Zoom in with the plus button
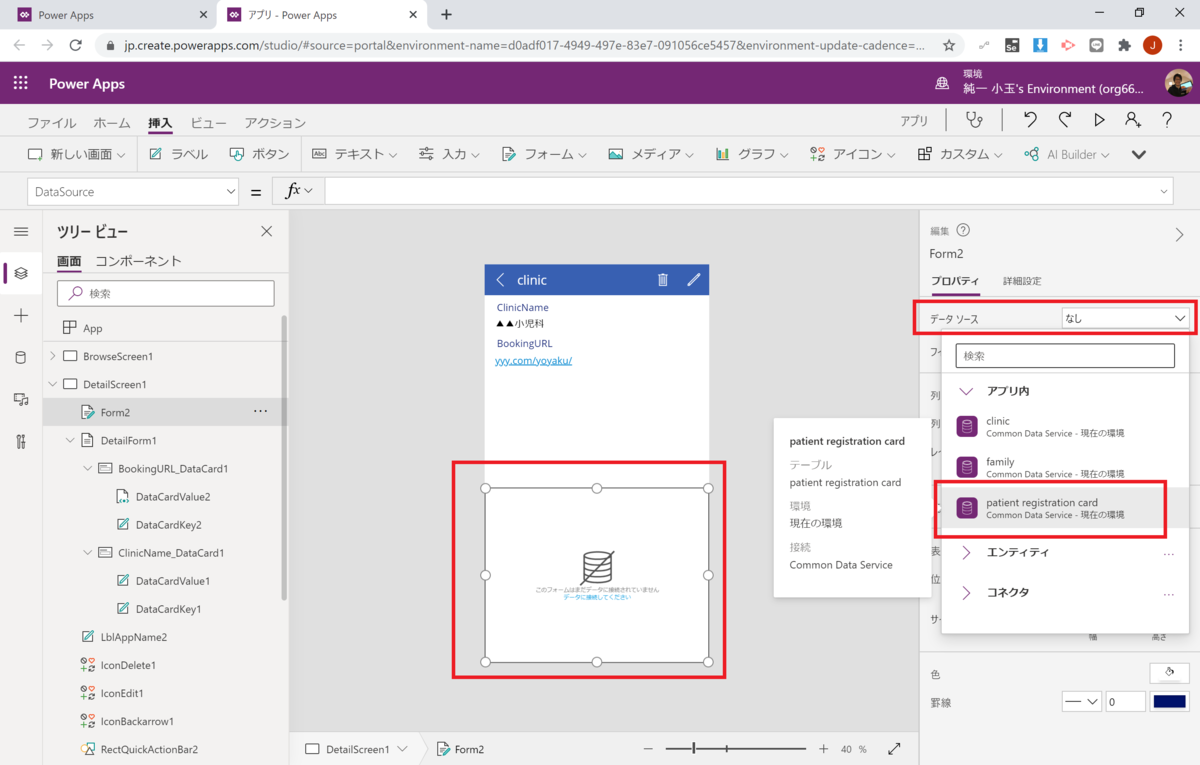 823,749
